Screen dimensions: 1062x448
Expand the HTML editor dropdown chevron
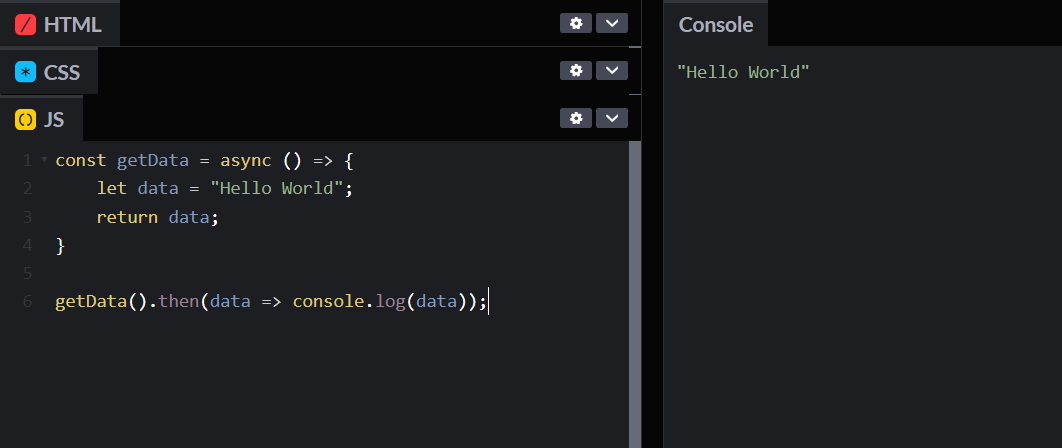(x=612, y=23)
